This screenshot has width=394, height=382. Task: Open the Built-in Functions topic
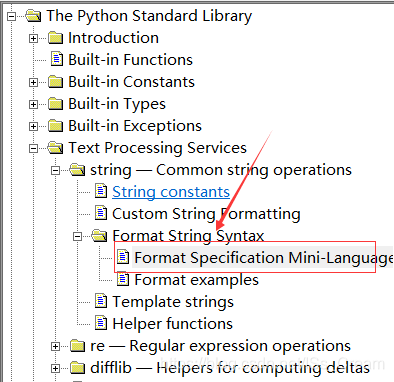130,60
